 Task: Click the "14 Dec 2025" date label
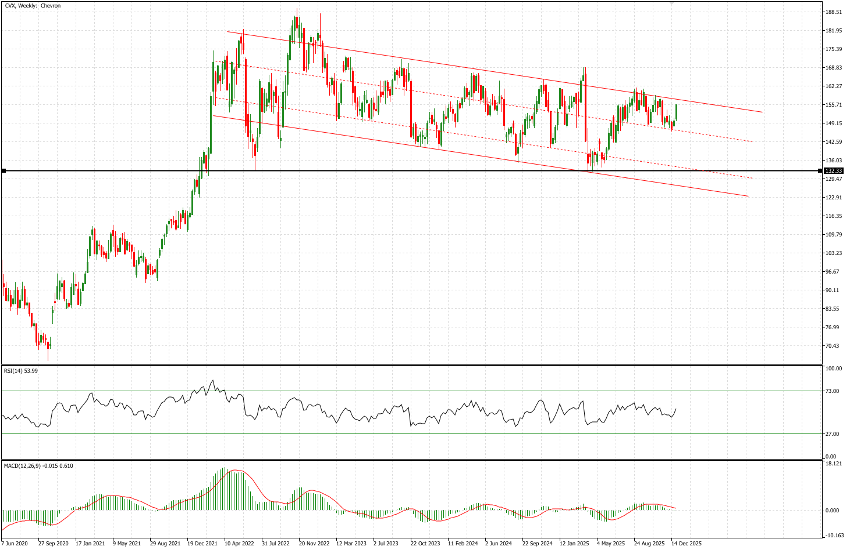point(685,545)
